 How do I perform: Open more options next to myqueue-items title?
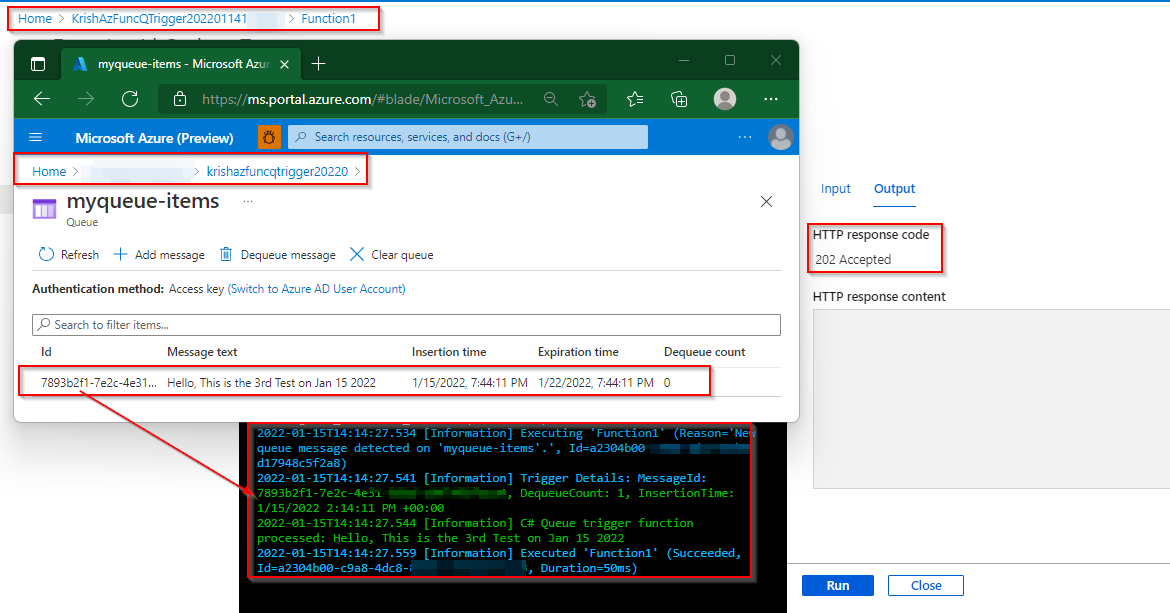(248, 201)
